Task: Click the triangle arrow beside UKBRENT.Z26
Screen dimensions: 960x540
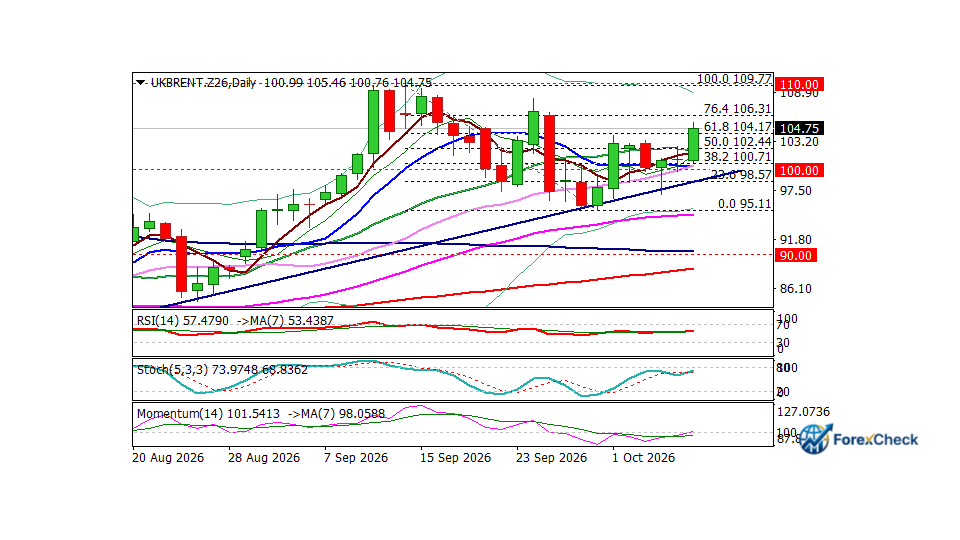Action: (x=141, y=82)
